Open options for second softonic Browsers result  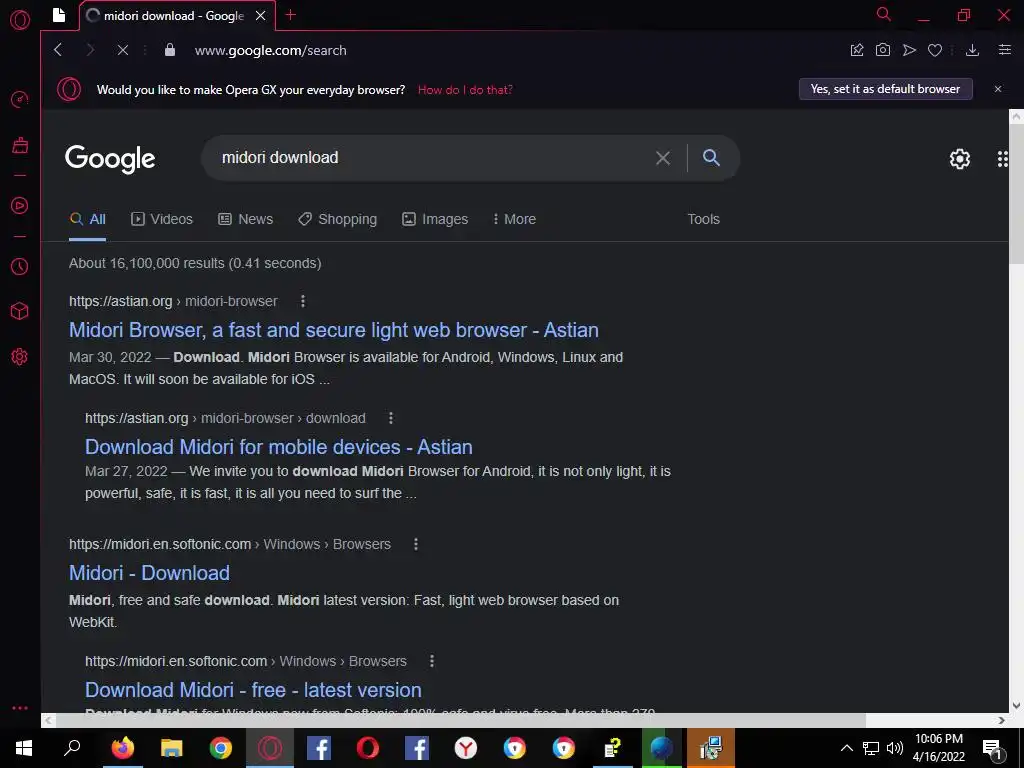point(432,661)
